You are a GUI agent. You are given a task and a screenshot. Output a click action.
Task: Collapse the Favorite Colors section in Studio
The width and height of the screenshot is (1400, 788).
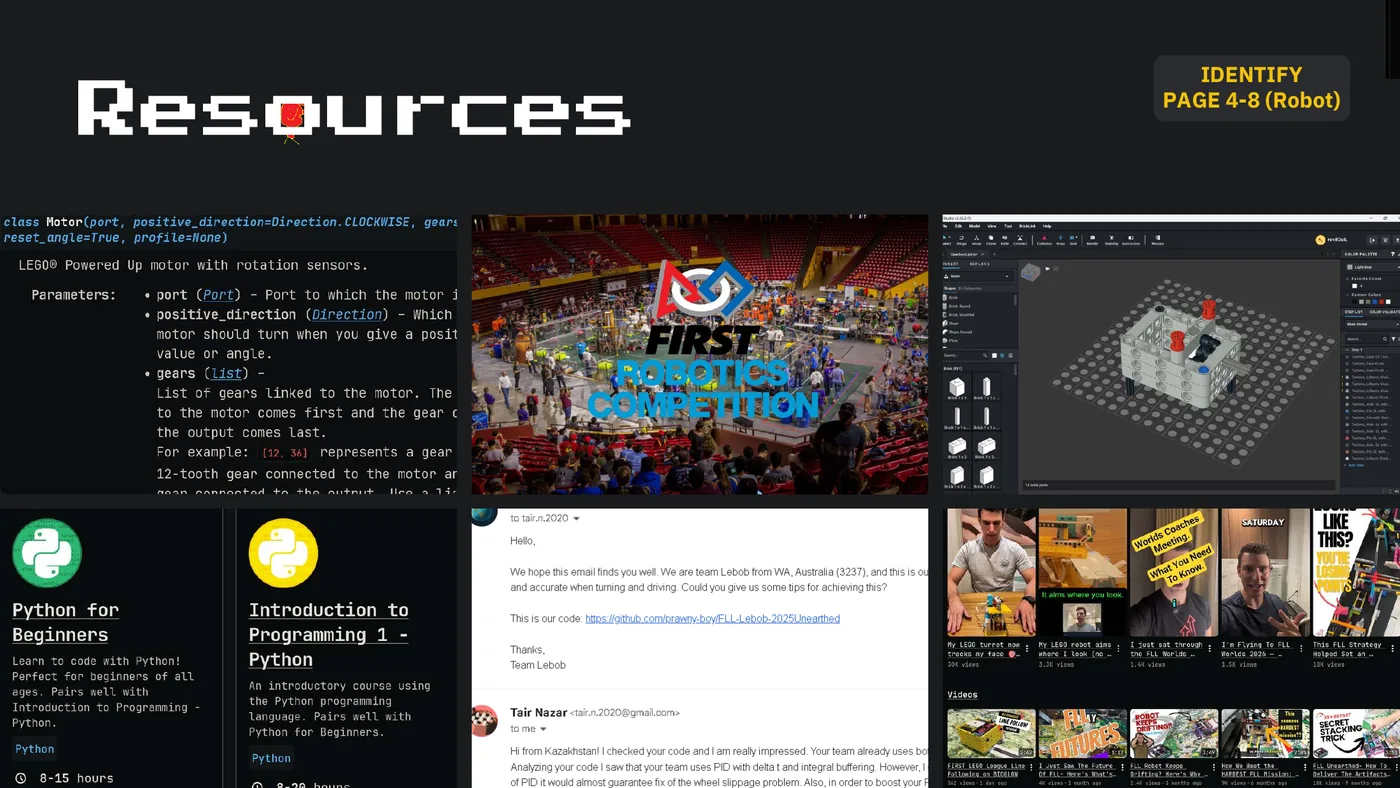1347,279
